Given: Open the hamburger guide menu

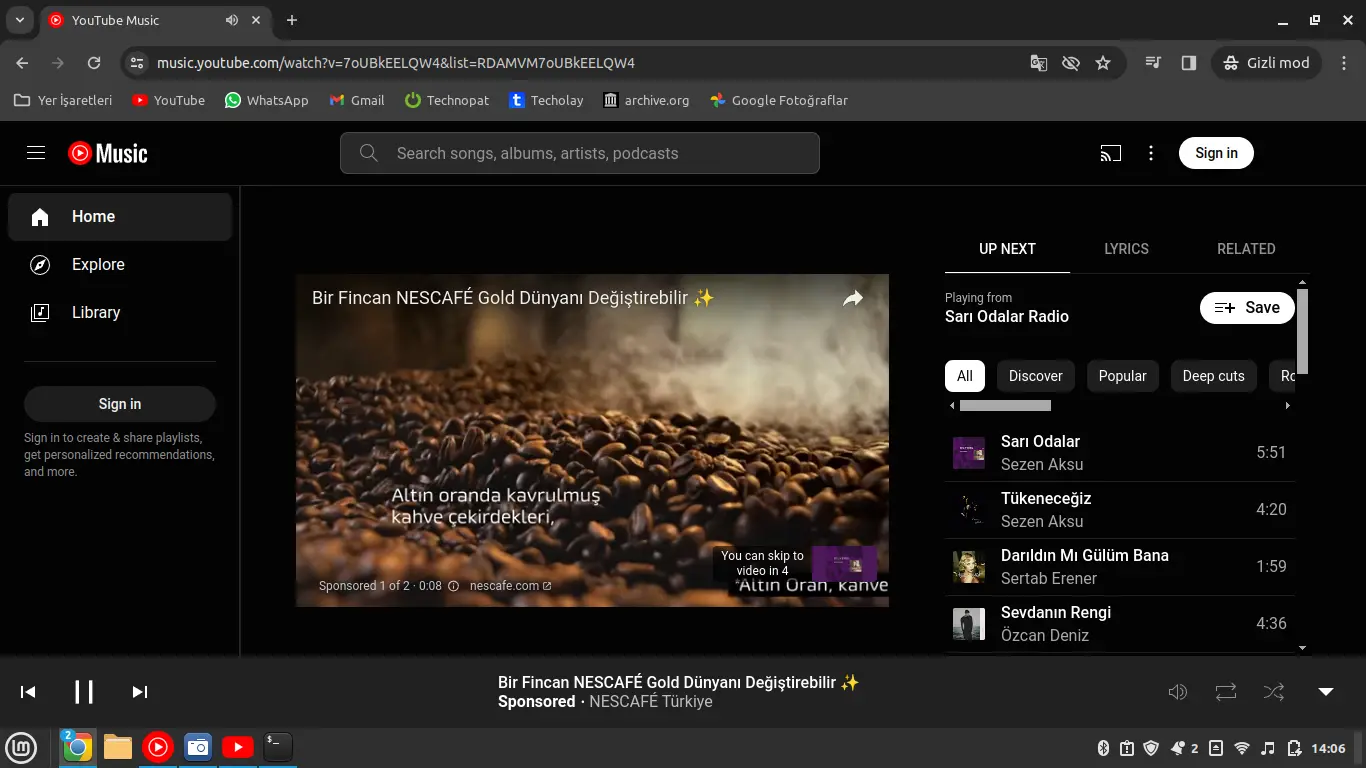Looking at the screenshot, I should pyautogui.click(x=36, y=153).
